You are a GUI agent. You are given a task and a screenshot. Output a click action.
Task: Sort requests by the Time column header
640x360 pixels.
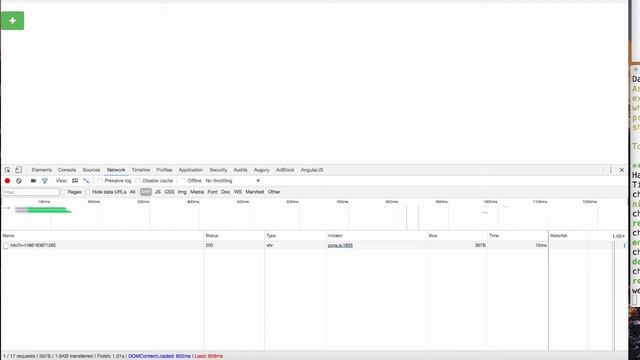pos(518,236)
